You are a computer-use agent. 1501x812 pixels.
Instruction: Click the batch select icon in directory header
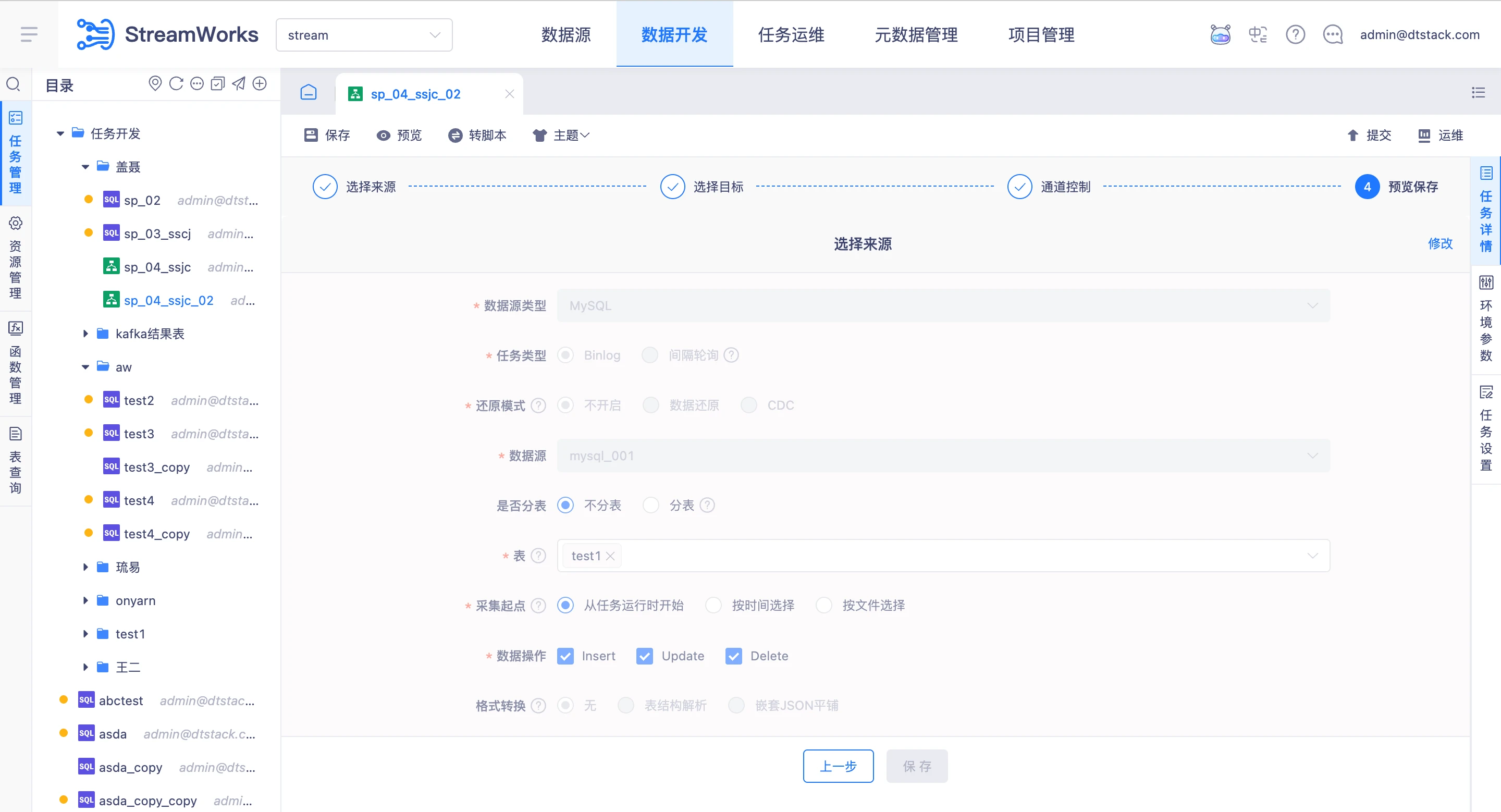pyautogui.click(x=217, y=84)
